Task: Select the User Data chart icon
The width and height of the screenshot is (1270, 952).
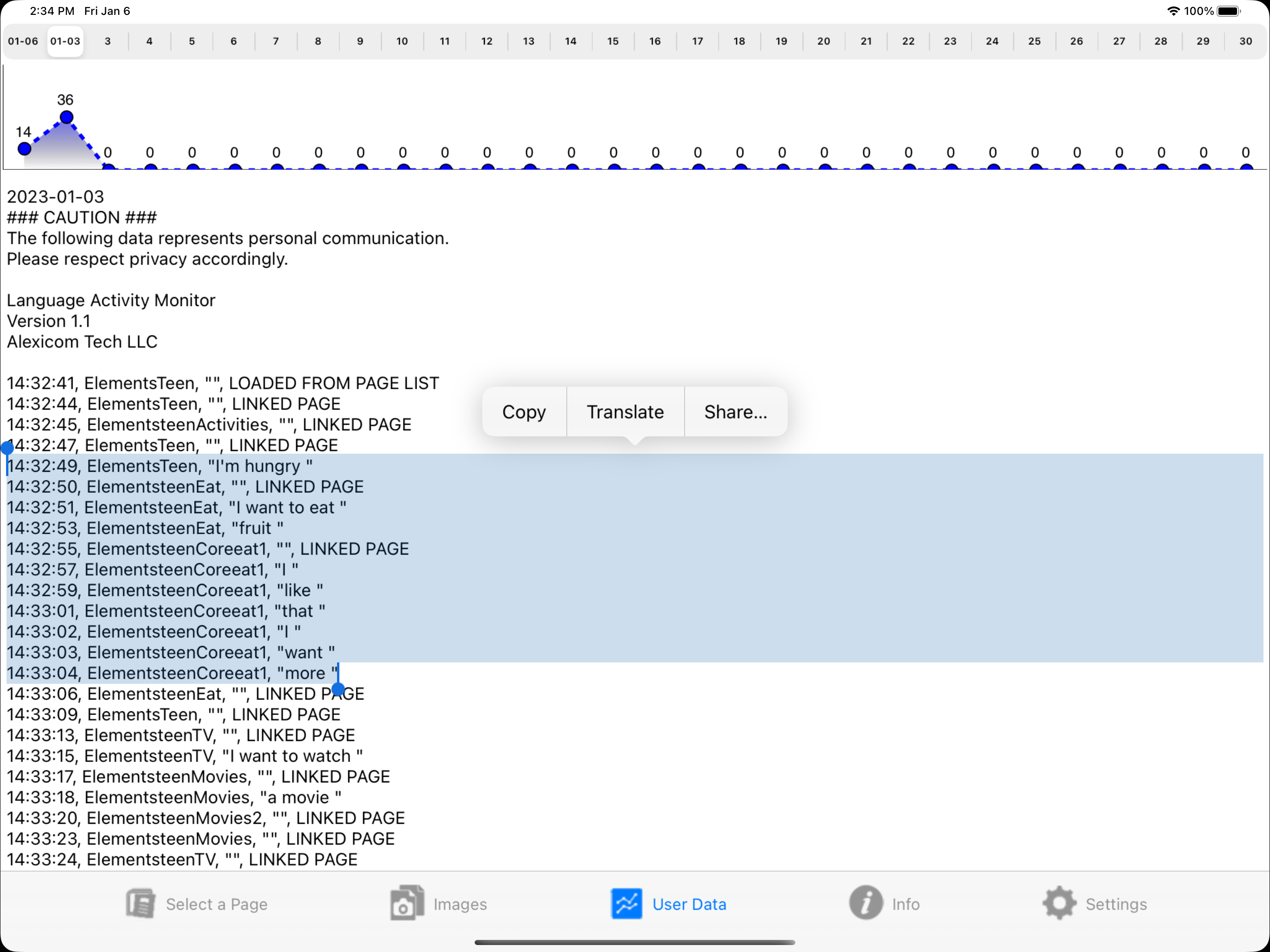Action: 626,903
